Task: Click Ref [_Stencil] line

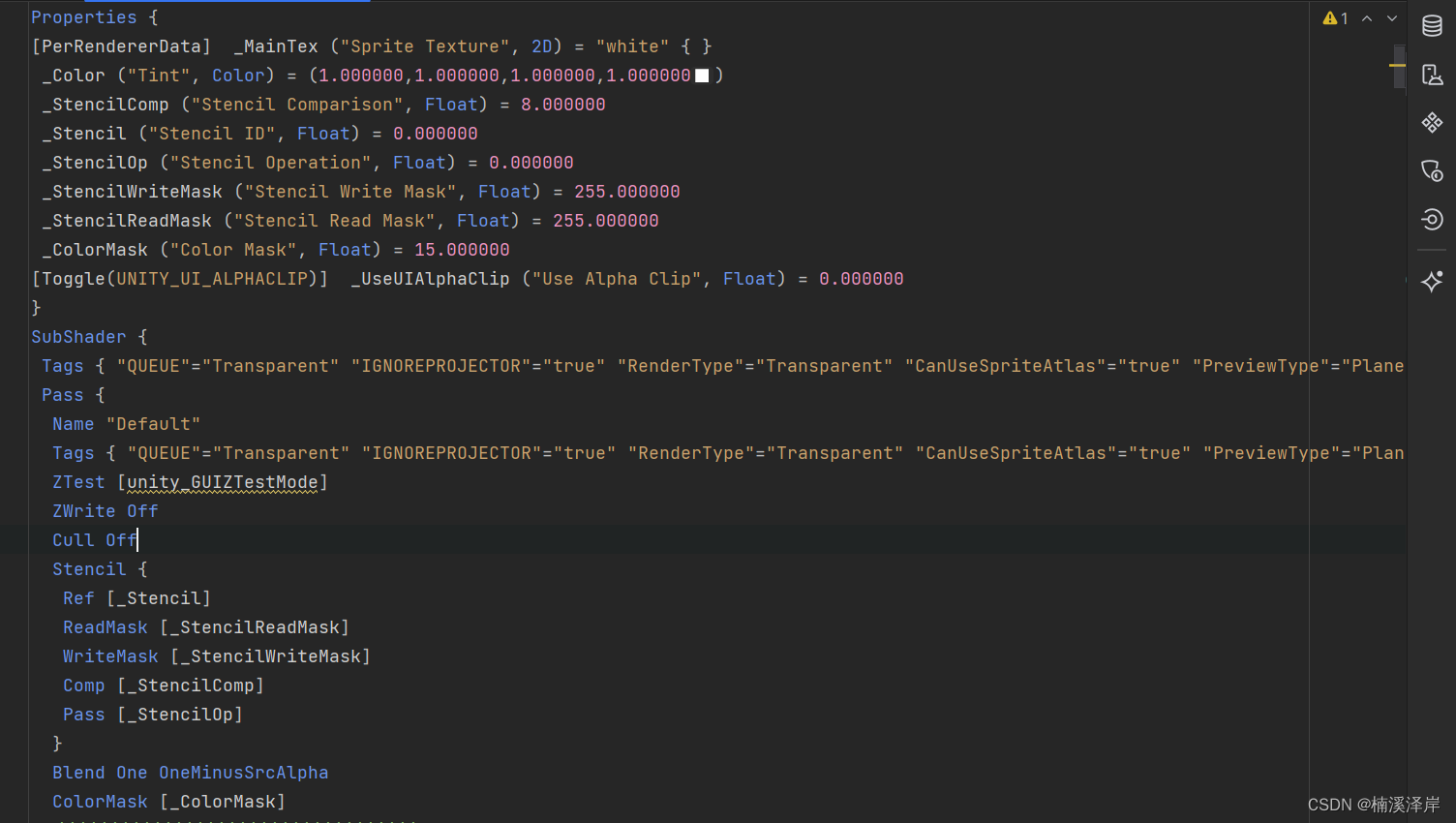Action: (136, 598)
